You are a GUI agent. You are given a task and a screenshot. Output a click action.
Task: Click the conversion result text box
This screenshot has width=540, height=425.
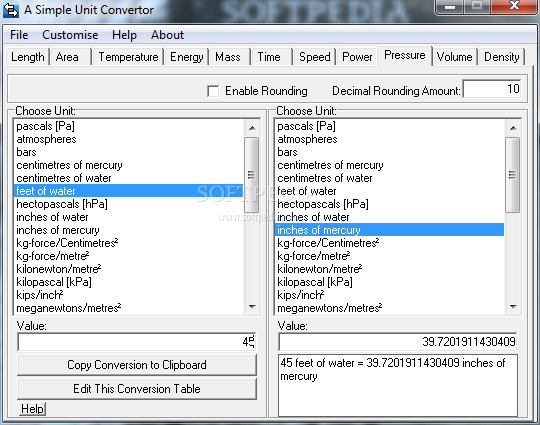(x=398, y=385)
